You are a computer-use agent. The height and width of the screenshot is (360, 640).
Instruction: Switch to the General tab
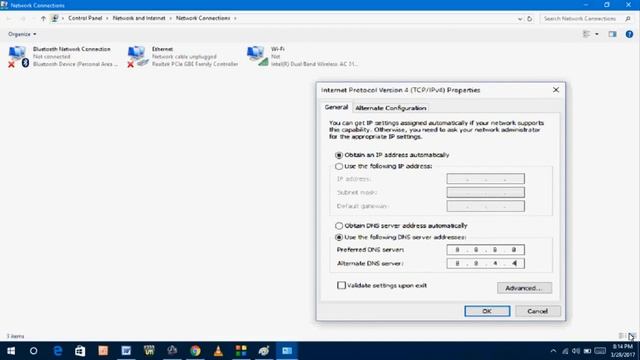click(x=336, y=107)
